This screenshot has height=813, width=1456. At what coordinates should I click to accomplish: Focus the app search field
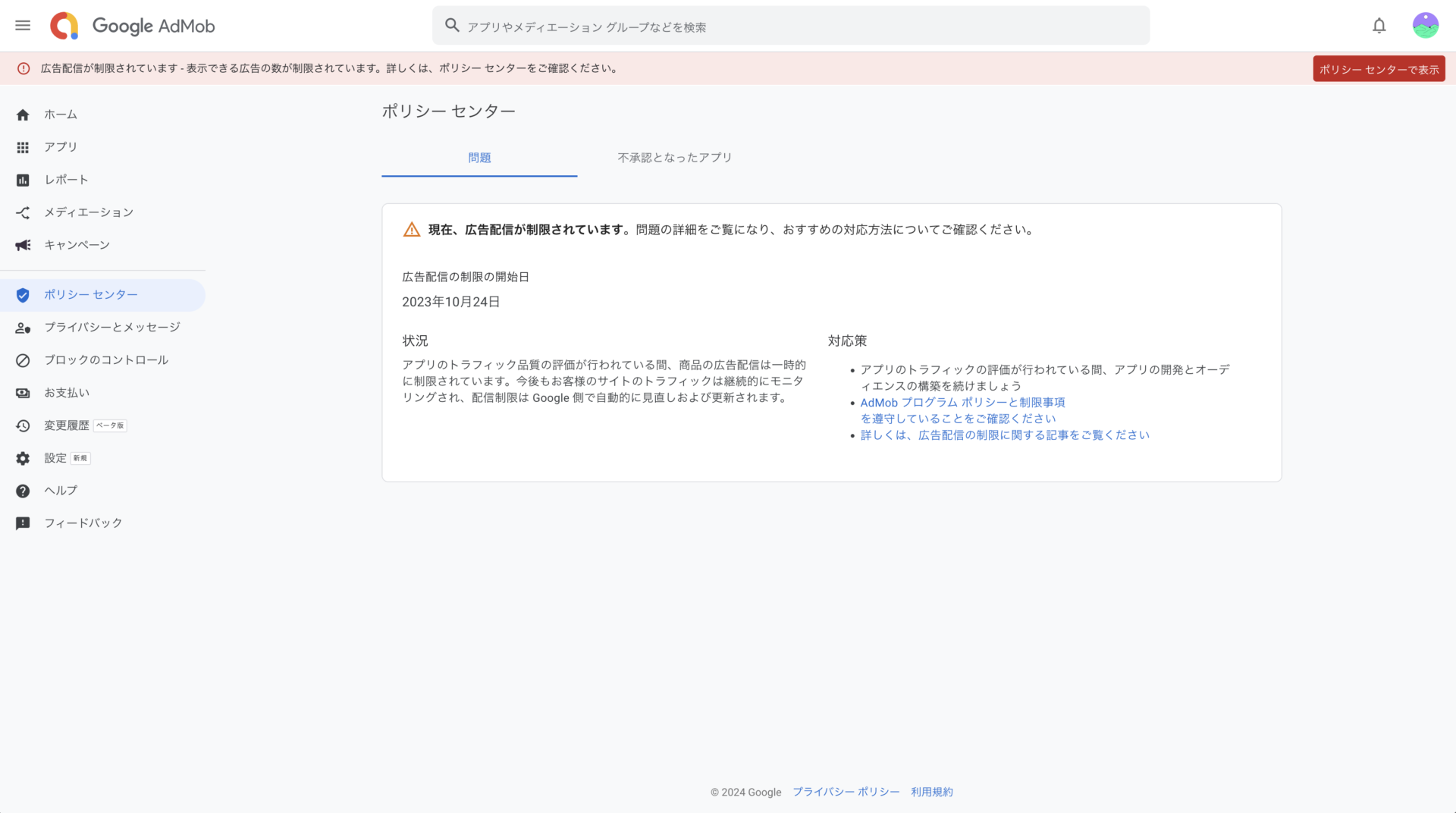(791, 26)
